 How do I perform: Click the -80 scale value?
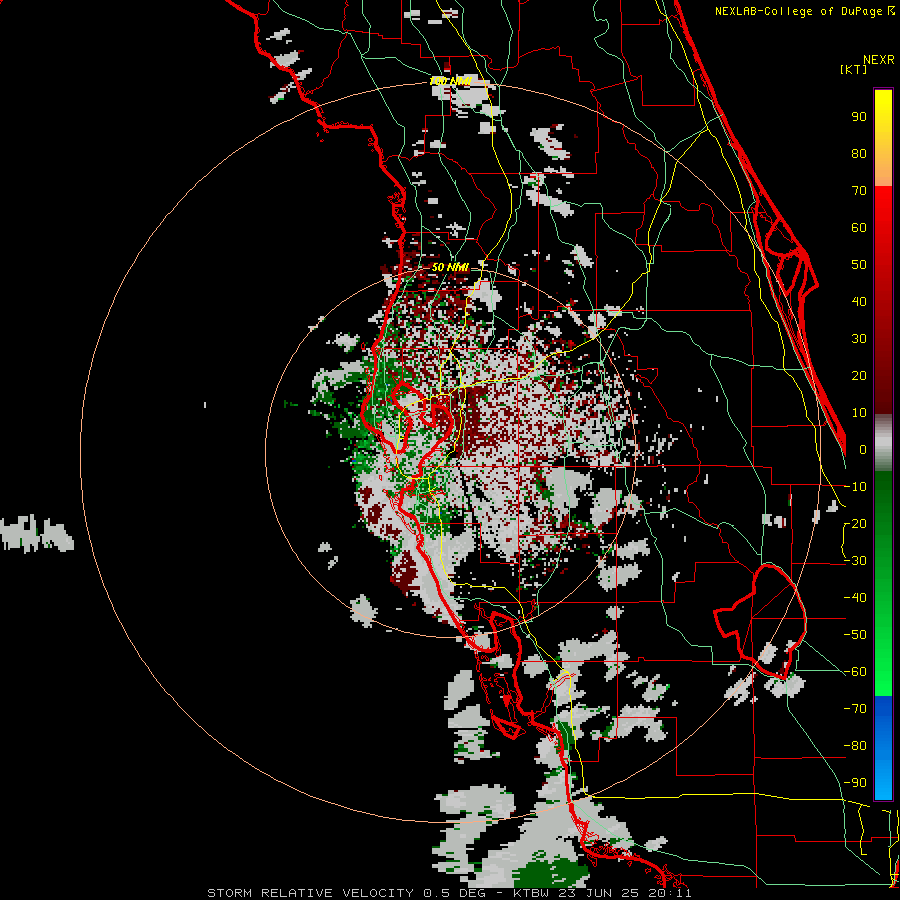855,746
